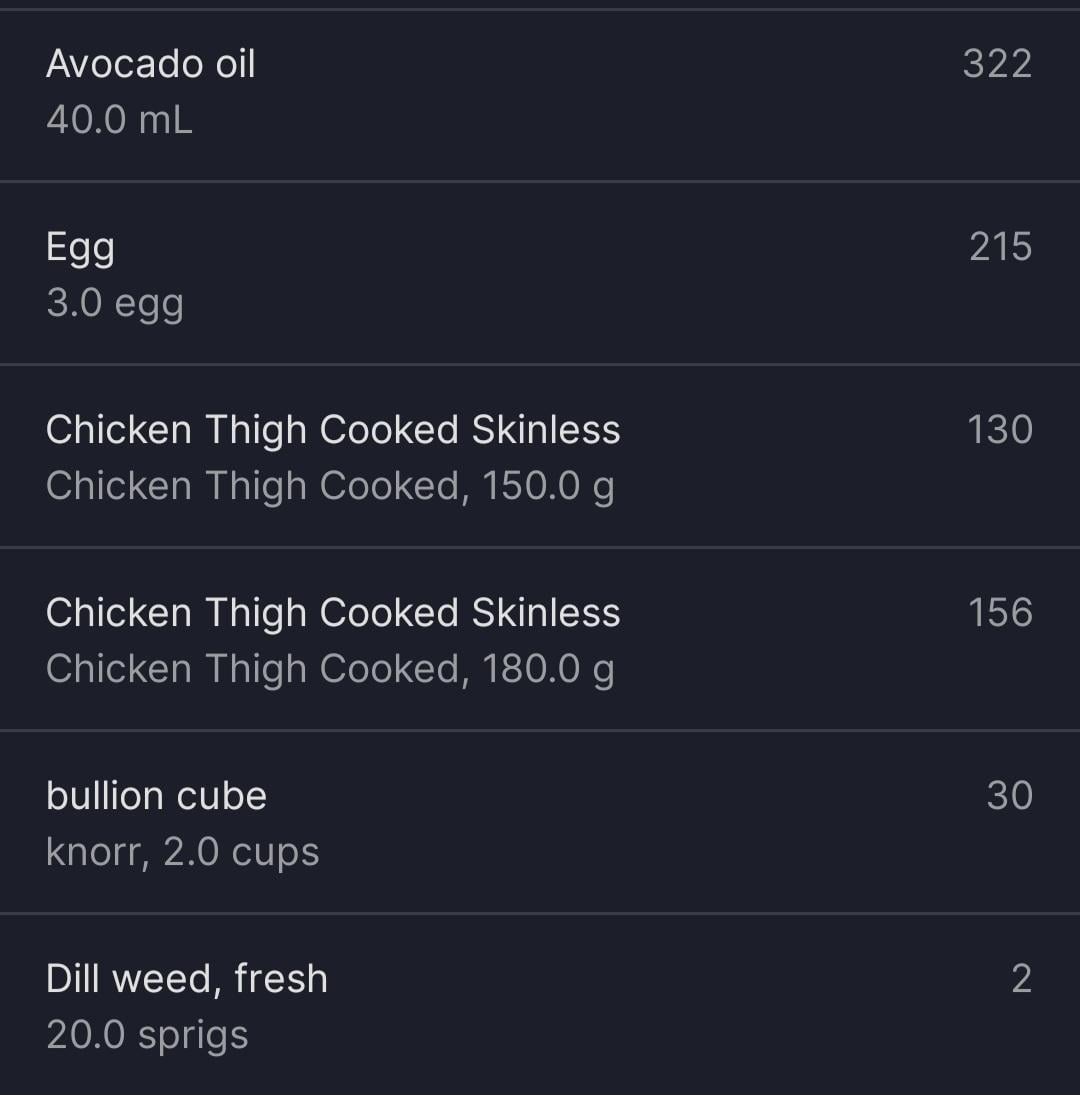Click Chicken Thigh Cooked Skinless title above 180.0 g

tap(333, 613)
